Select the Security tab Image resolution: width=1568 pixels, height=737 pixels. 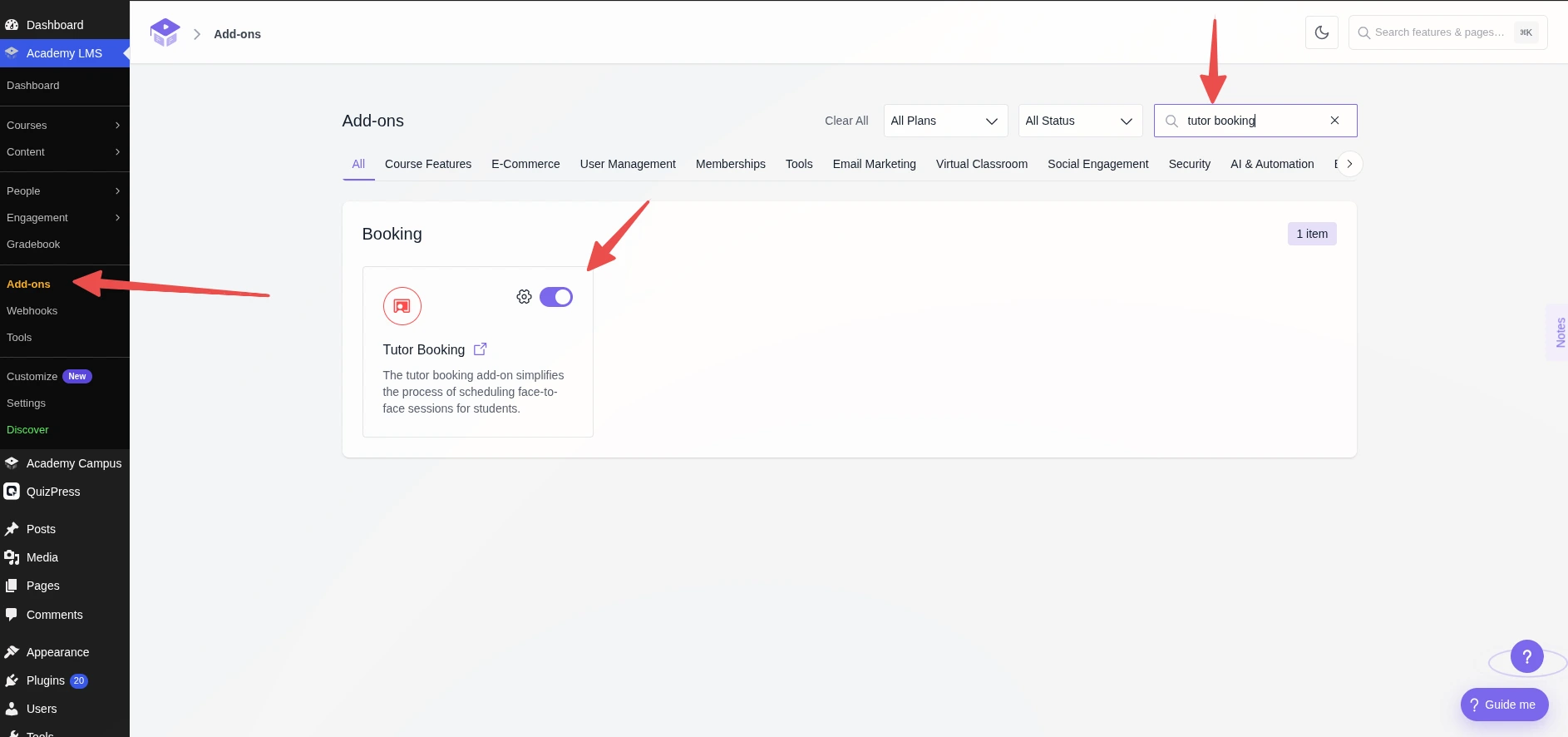pyautogui.click(x=1190, y=164)
